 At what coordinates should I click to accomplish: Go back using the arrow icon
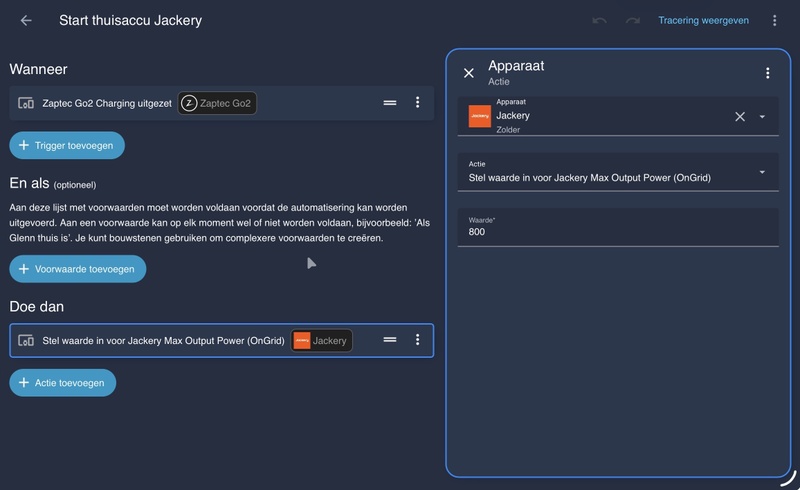(26, 20)
